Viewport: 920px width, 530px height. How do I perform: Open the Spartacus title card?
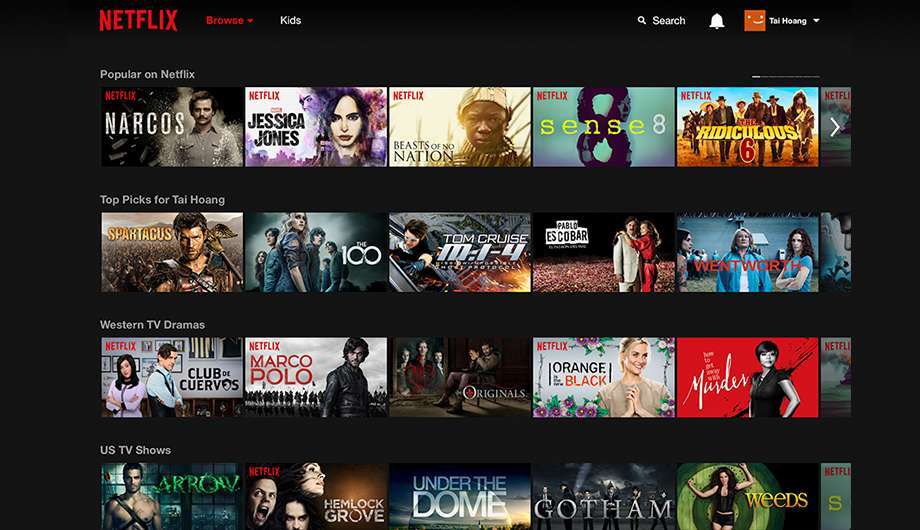(172, 252)
